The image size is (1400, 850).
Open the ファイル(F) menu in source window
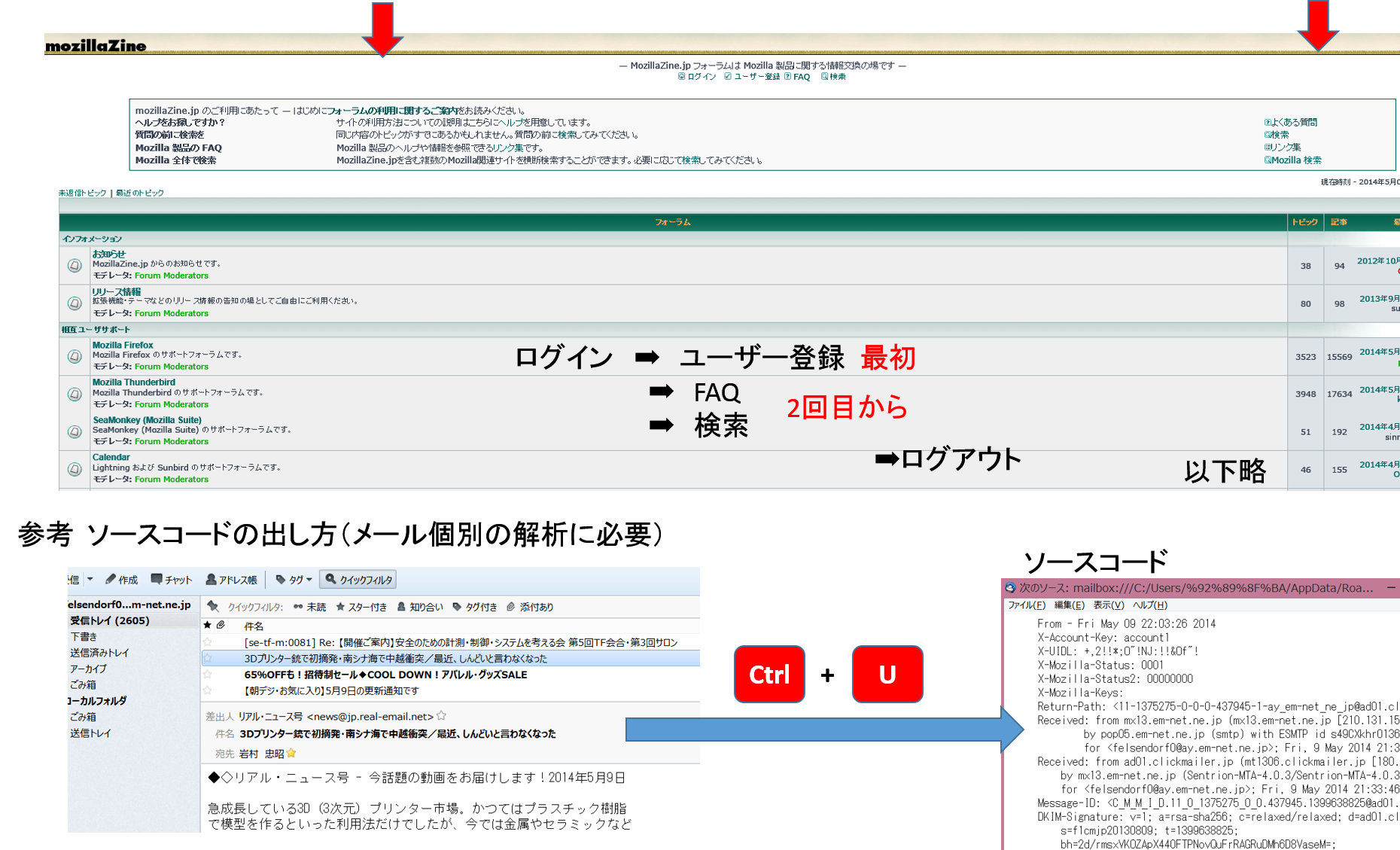tap(1026, 605)
